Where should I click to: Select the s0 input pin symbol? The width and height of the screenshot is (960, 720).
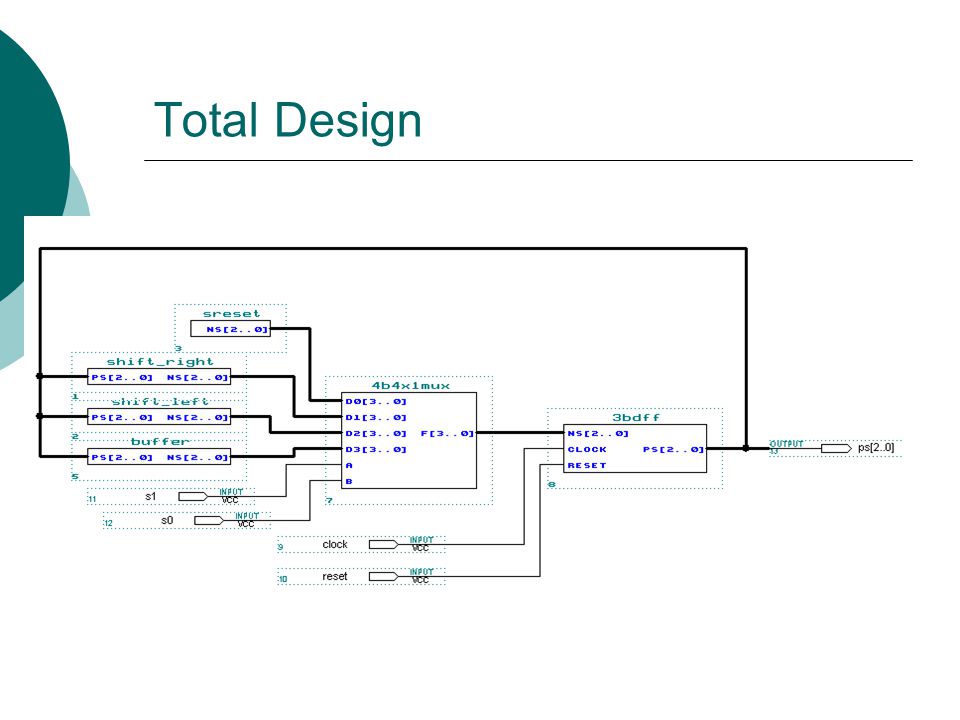click(209, 520)
